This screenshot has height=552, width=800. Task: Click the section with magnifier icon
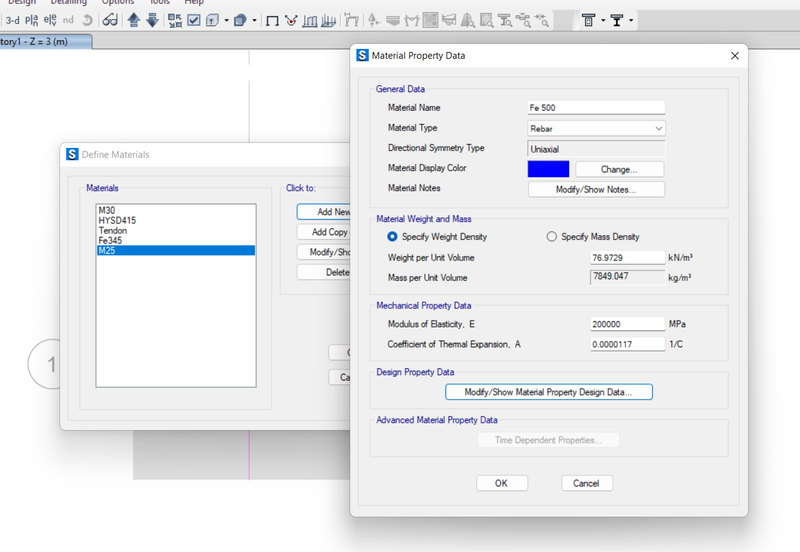[x=487, y=20]
